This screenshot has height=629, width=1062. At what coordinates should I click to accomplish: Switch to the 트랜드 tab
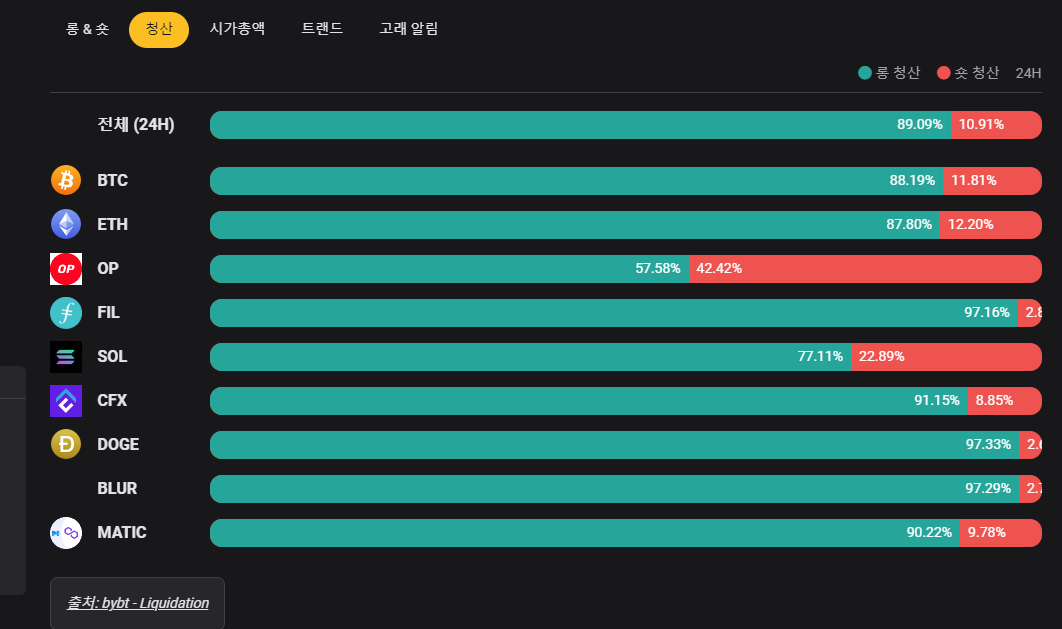(x=322, y=30)
